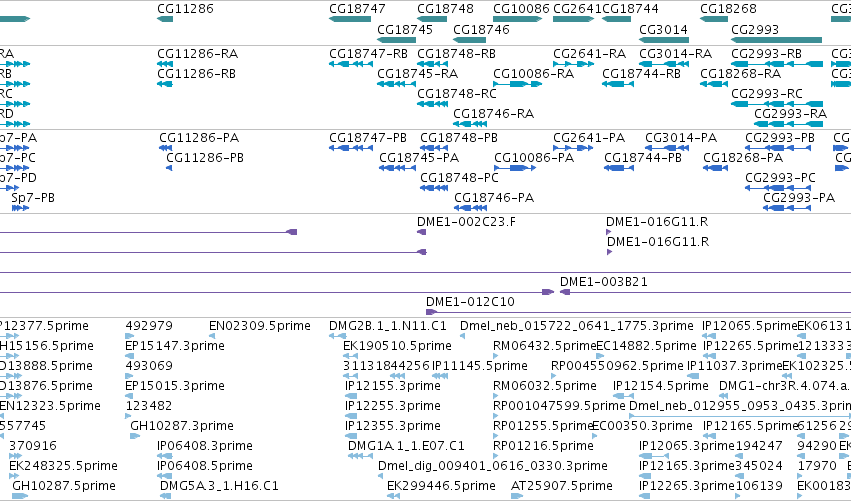This screenshot has height=501, width=851.
Task: Select the DME1-012C10 clone label
Action: click(x=470, y=302)
